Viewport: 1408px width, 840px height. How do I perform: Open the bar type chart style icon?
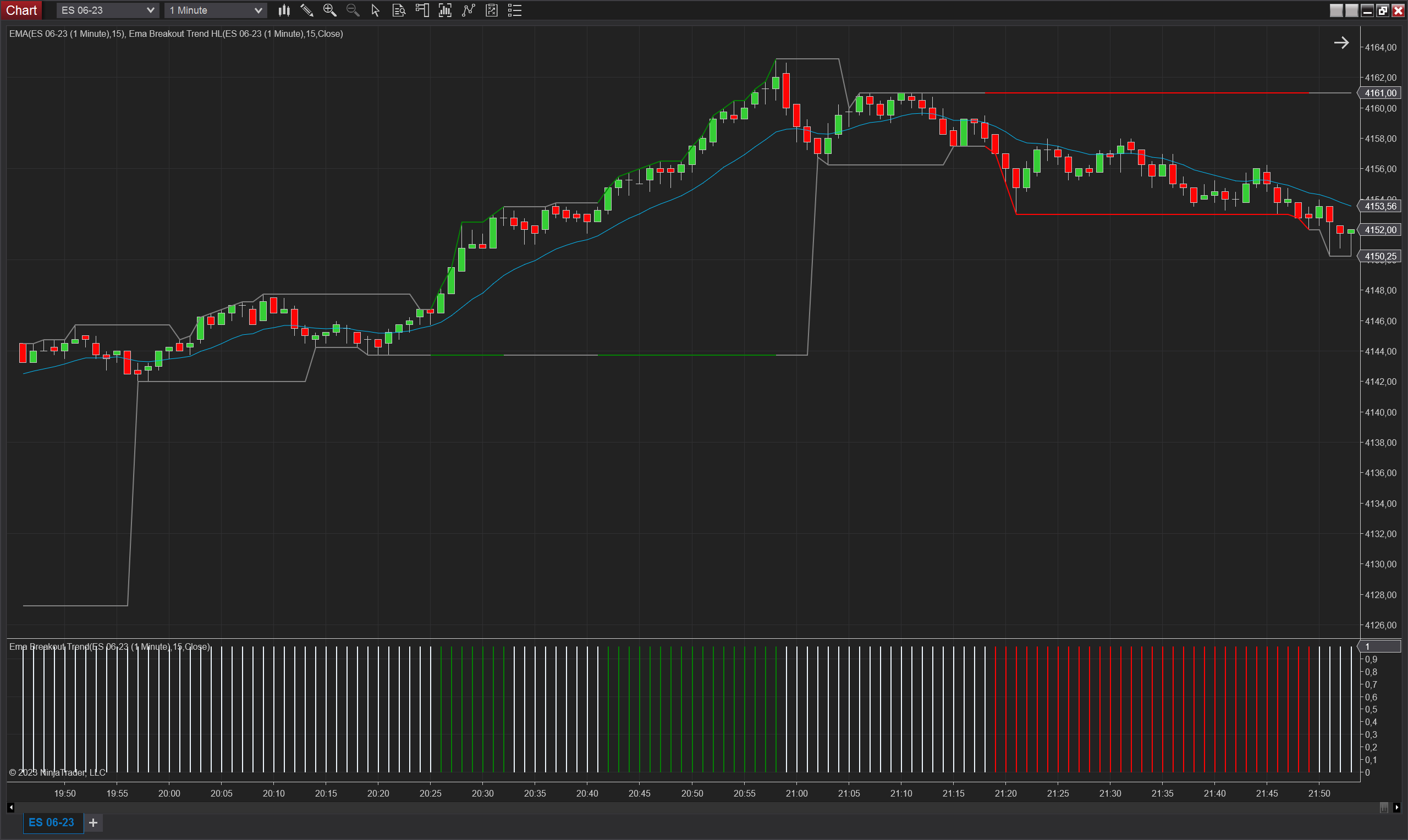point(284,10)
